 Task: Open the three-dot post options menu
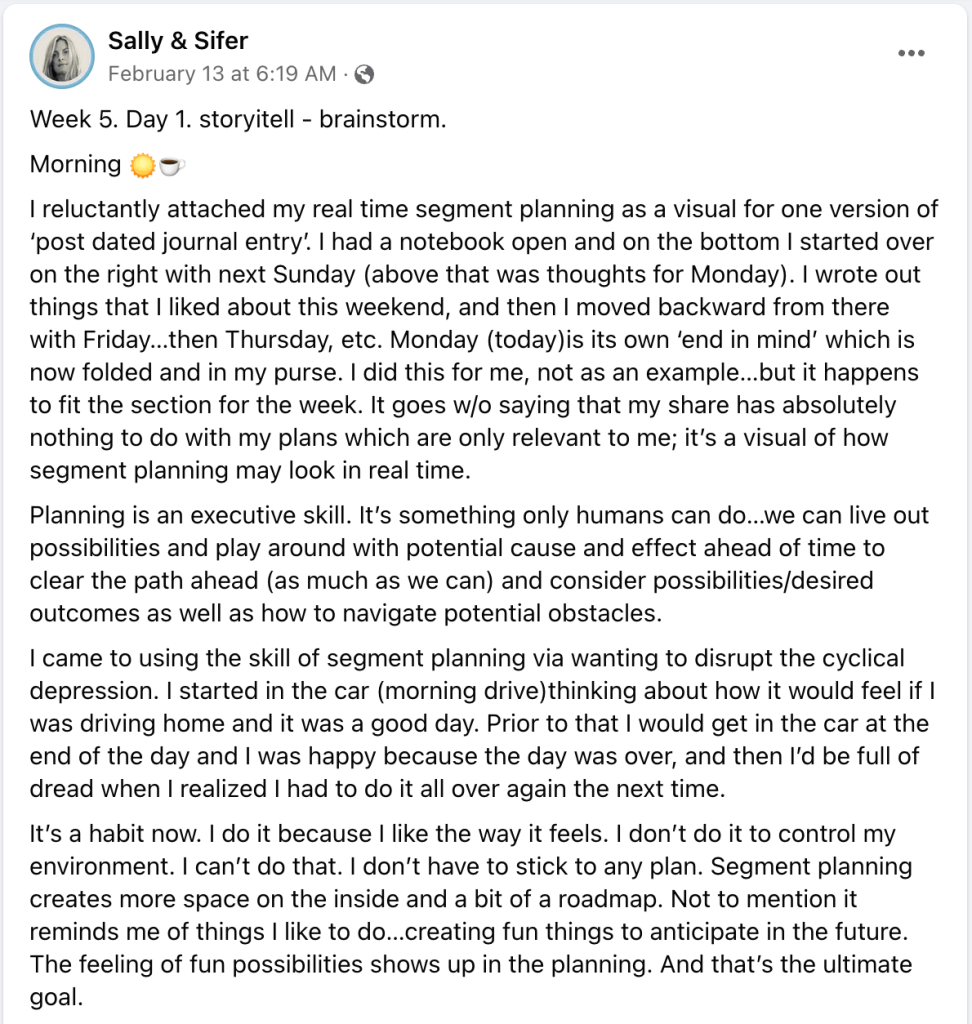pos(911,54)
